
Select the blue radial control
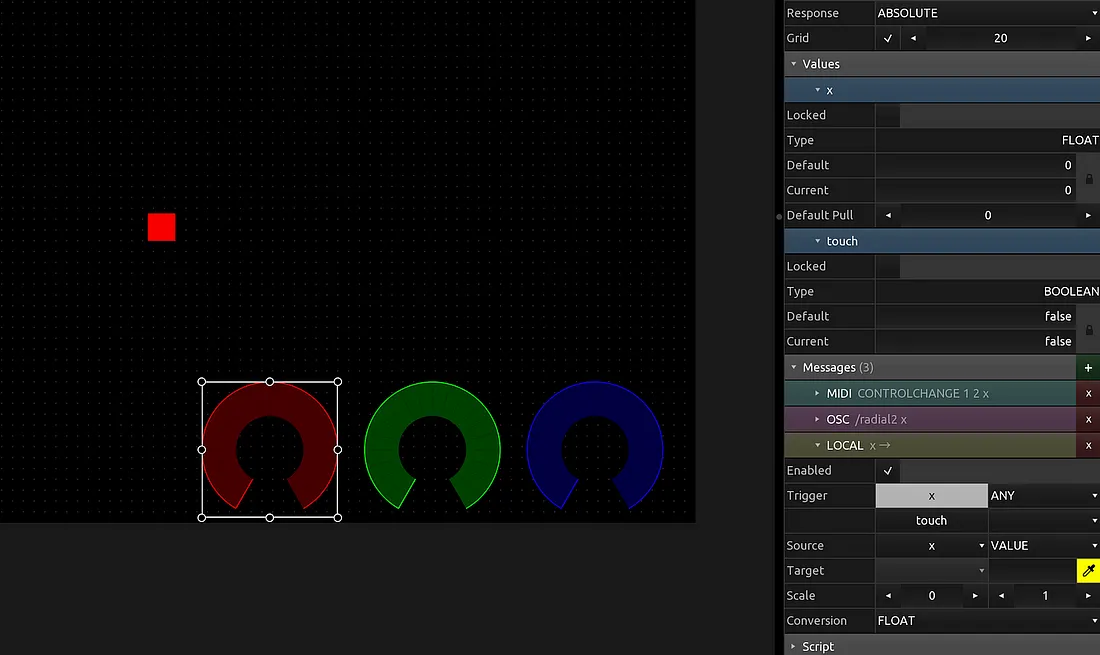(x=595, y=446)
